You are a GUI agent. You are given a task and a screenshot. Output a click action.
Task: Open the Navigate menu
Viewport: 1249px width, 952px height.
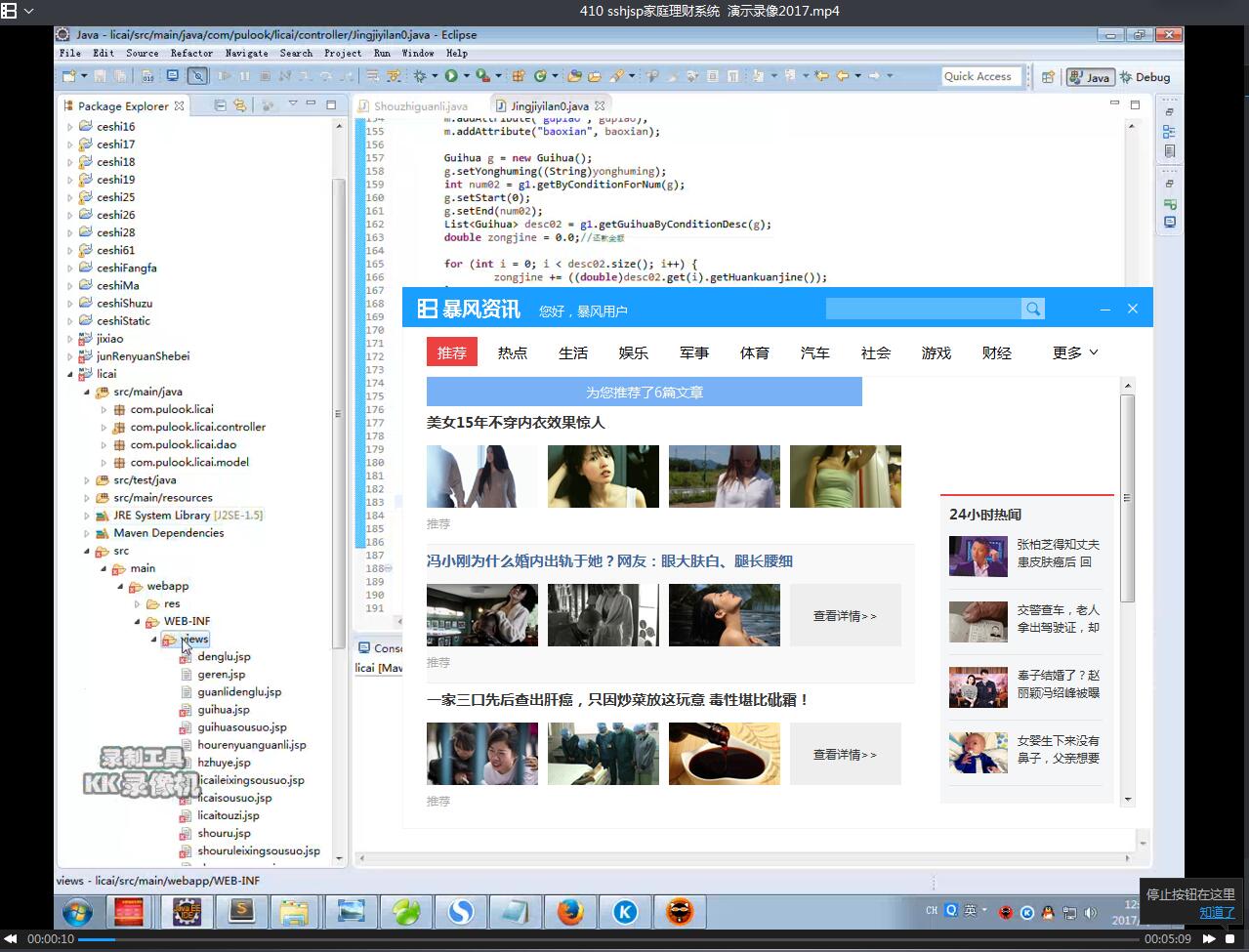pyautogui.click(x=246, y=53)
